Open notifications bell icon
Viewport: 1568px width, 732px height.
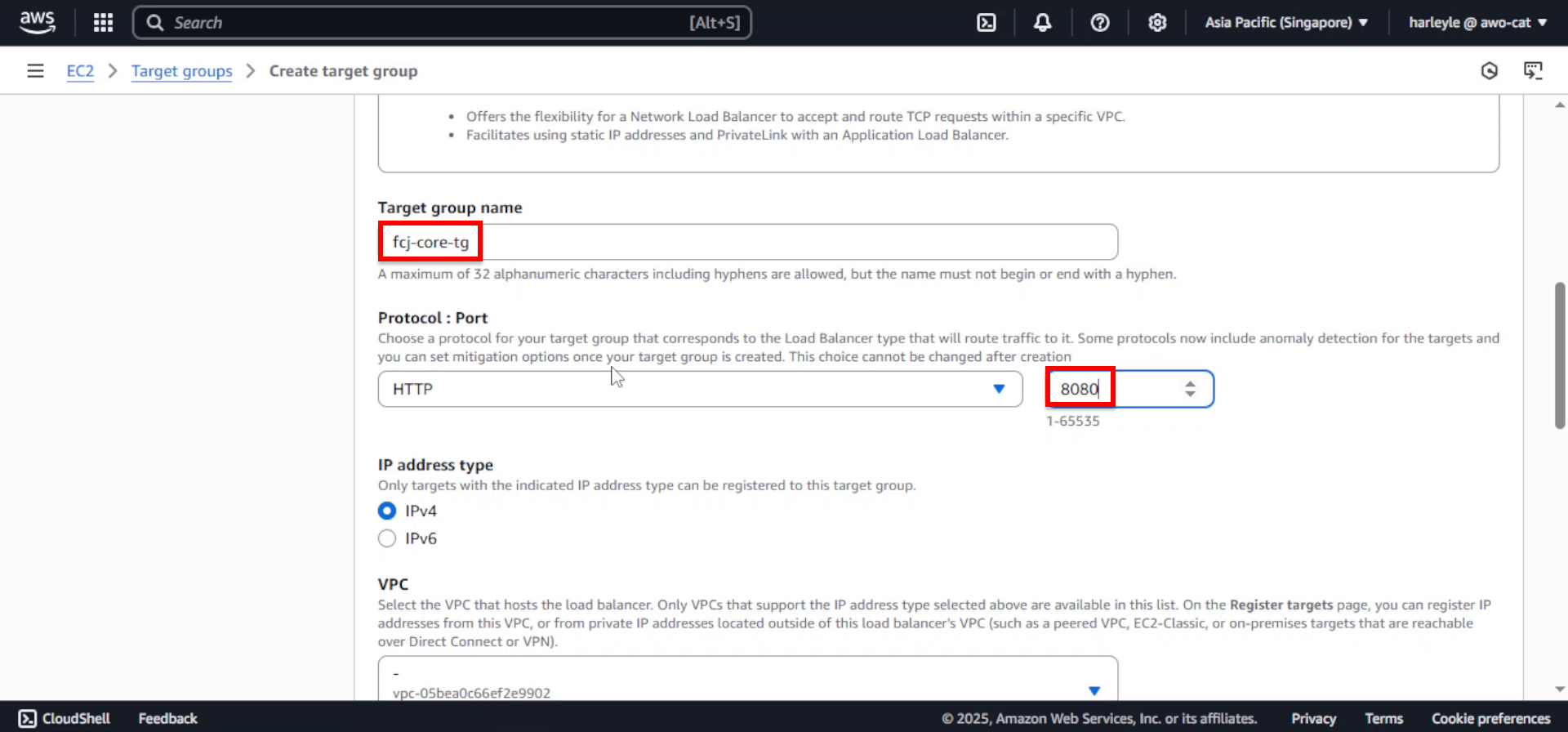1043,23
